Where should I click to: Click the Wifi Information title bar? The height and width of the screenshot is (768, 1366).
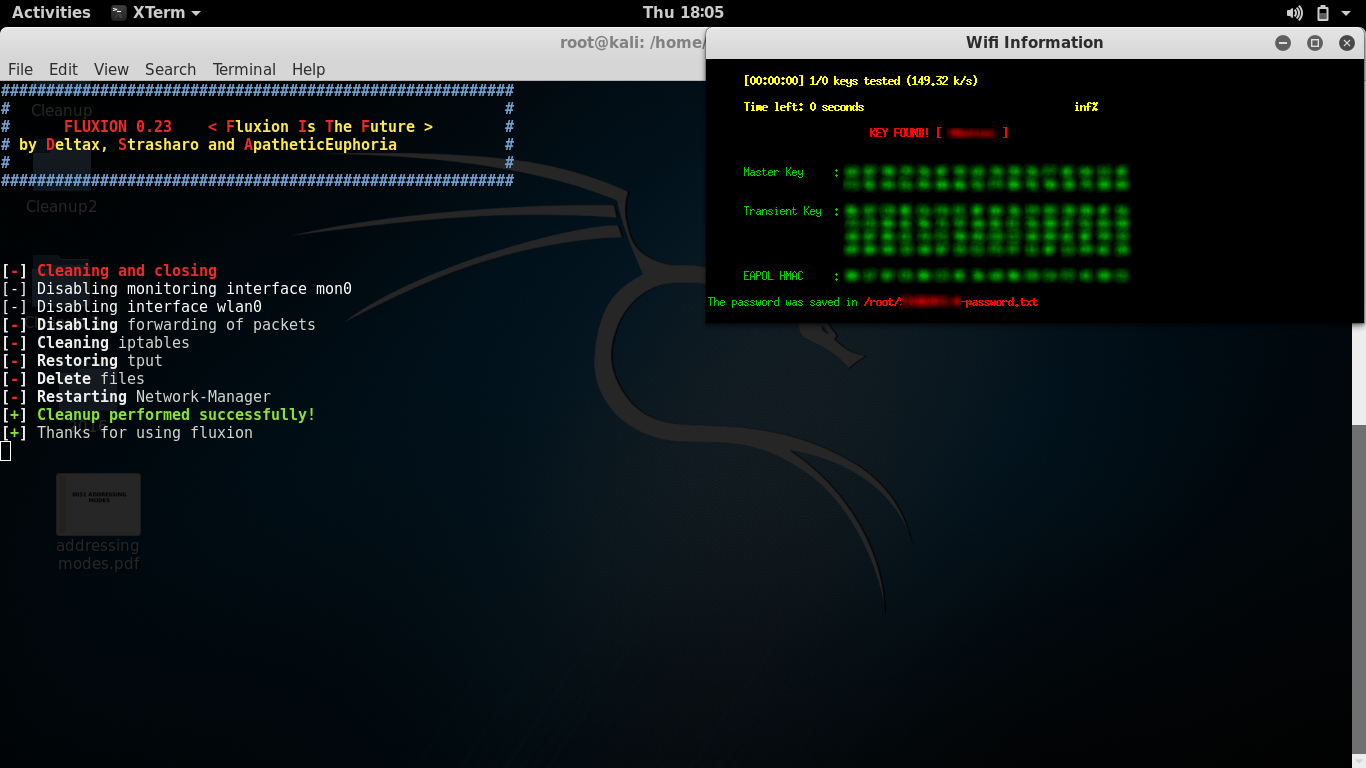coord(1034,43)
